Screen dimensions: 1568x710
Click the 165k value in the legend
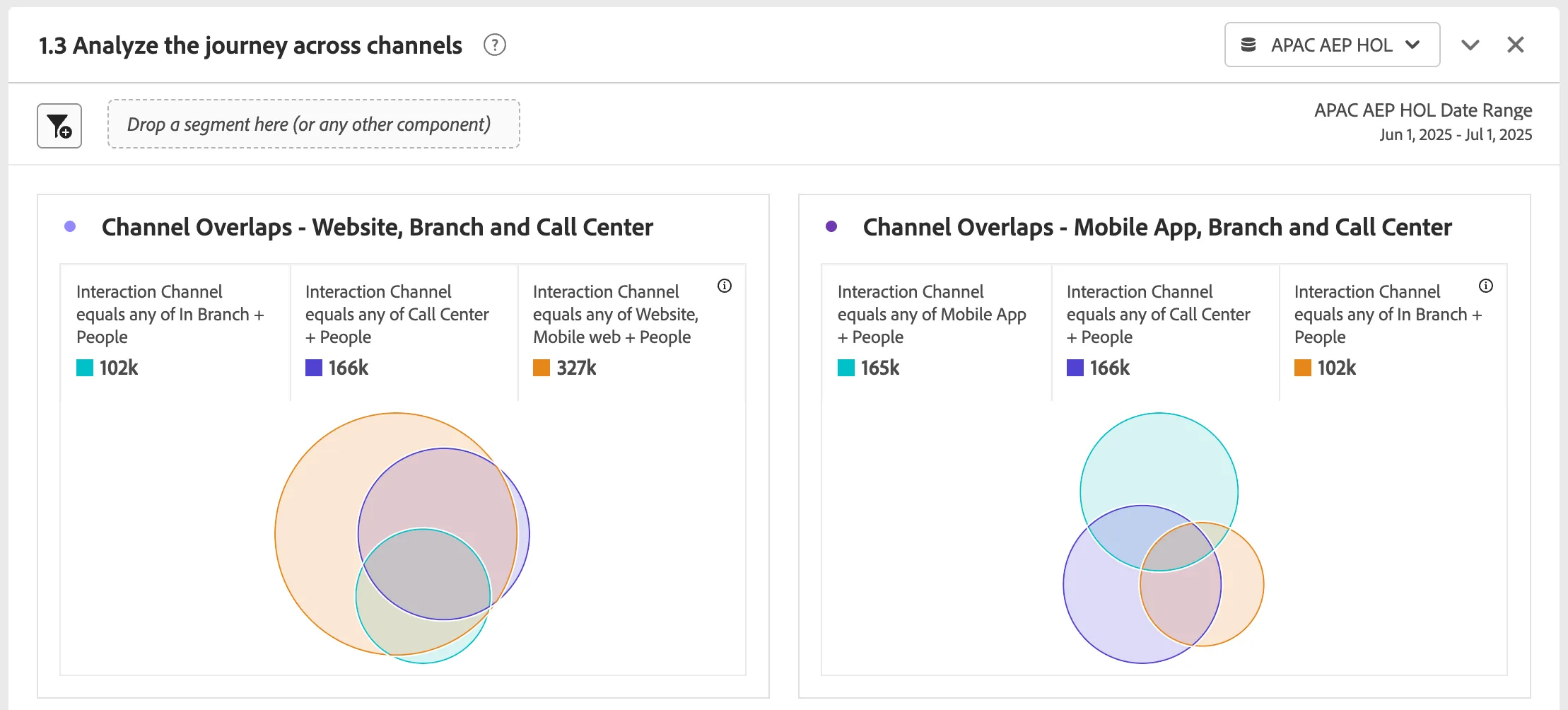[880, 368]
